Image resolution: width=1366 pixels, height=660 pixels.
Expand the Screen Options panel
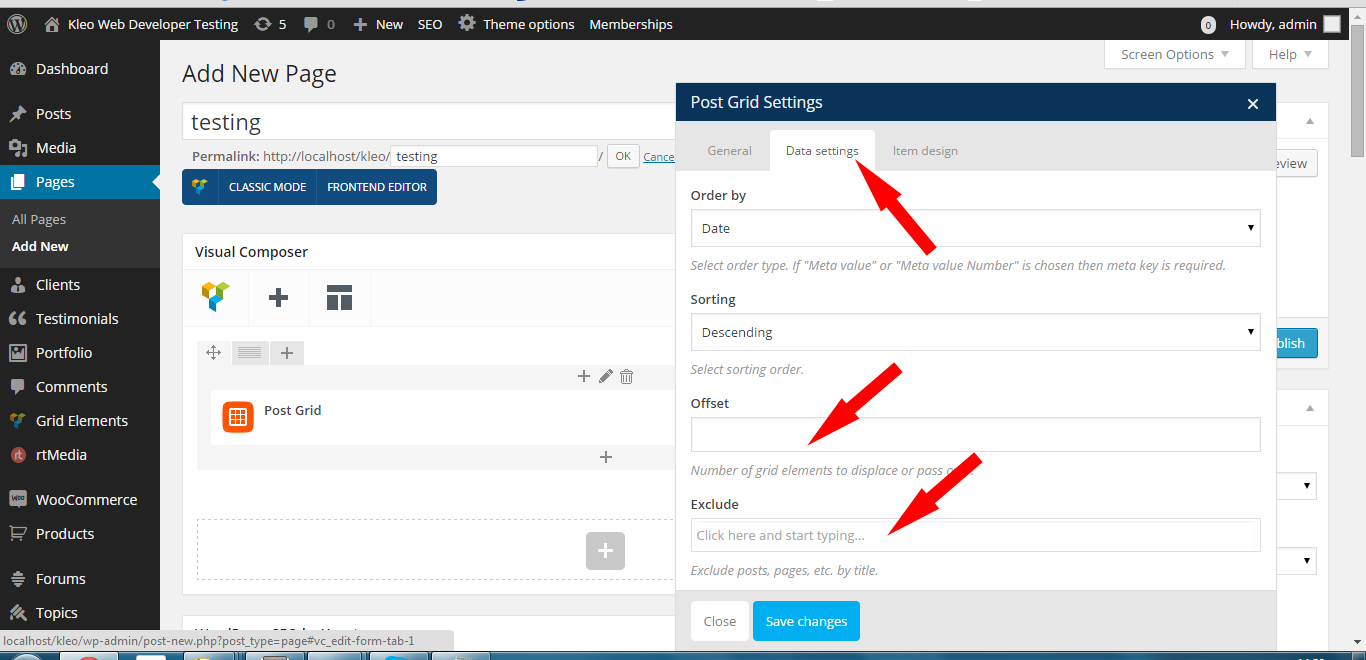pyautogui.click(x=1174, y=55)
